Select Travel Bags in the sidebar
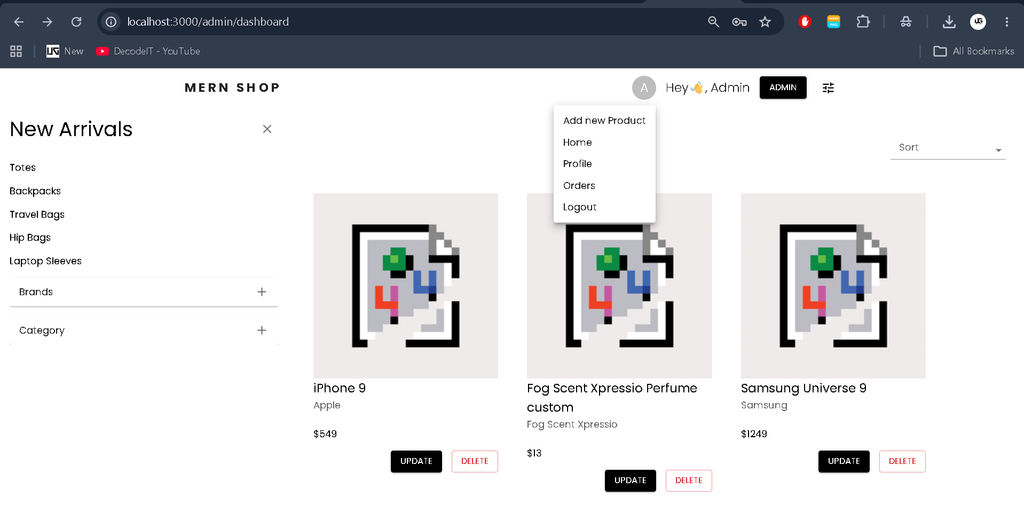 tap(37, 214)
